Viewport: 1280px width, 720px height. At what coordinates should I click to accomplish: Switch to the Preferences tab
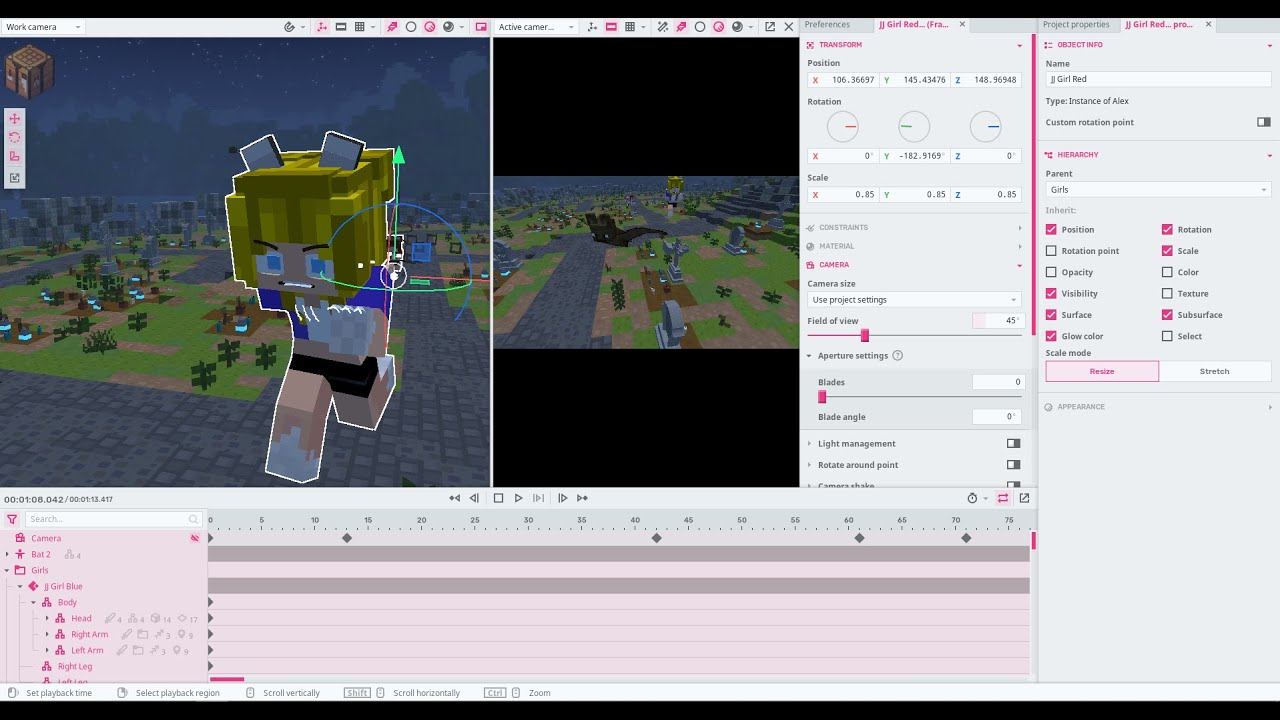click(827, 24)
